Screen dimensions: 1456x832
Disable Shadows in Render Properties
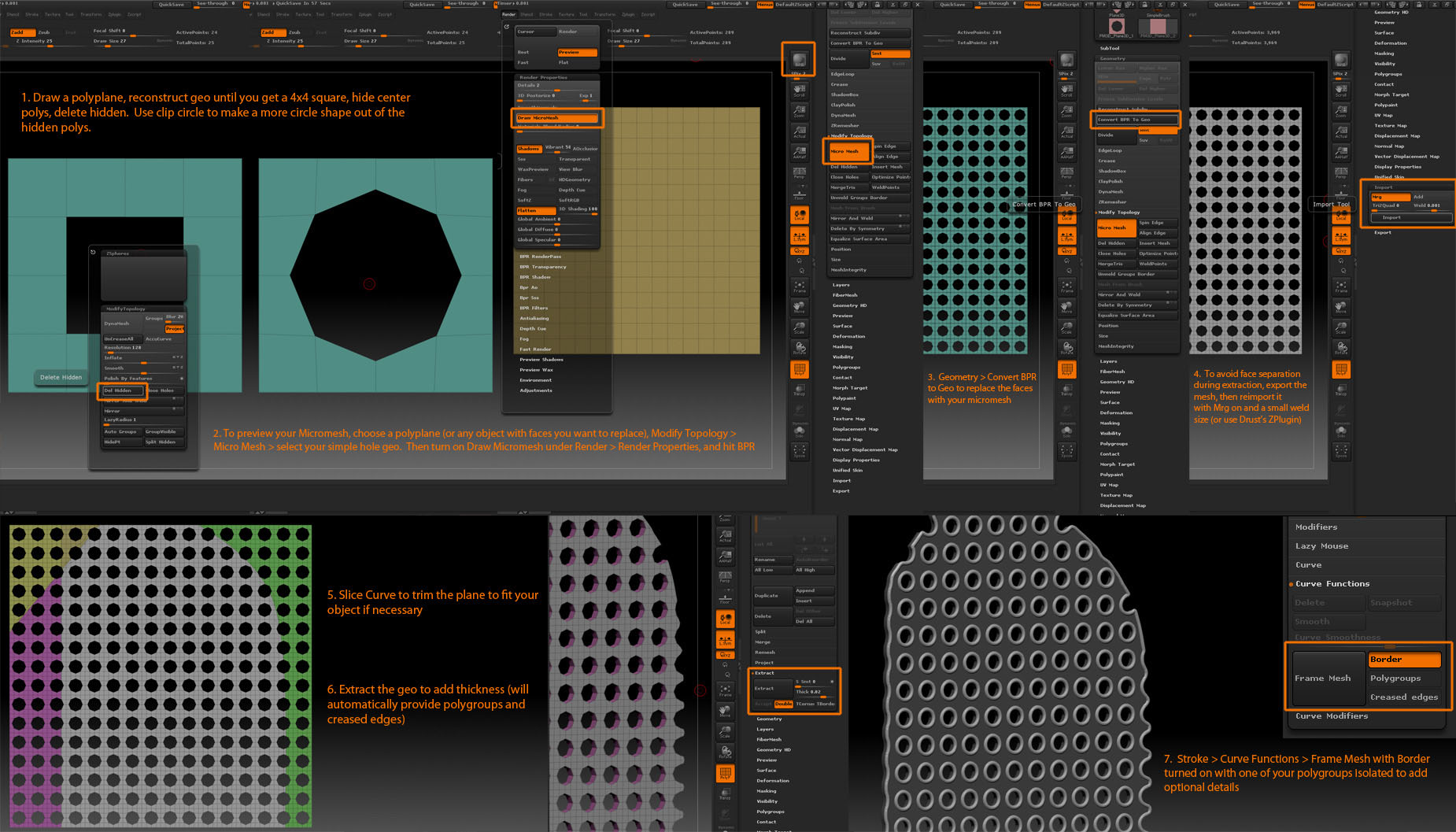(x=529, y=148)
